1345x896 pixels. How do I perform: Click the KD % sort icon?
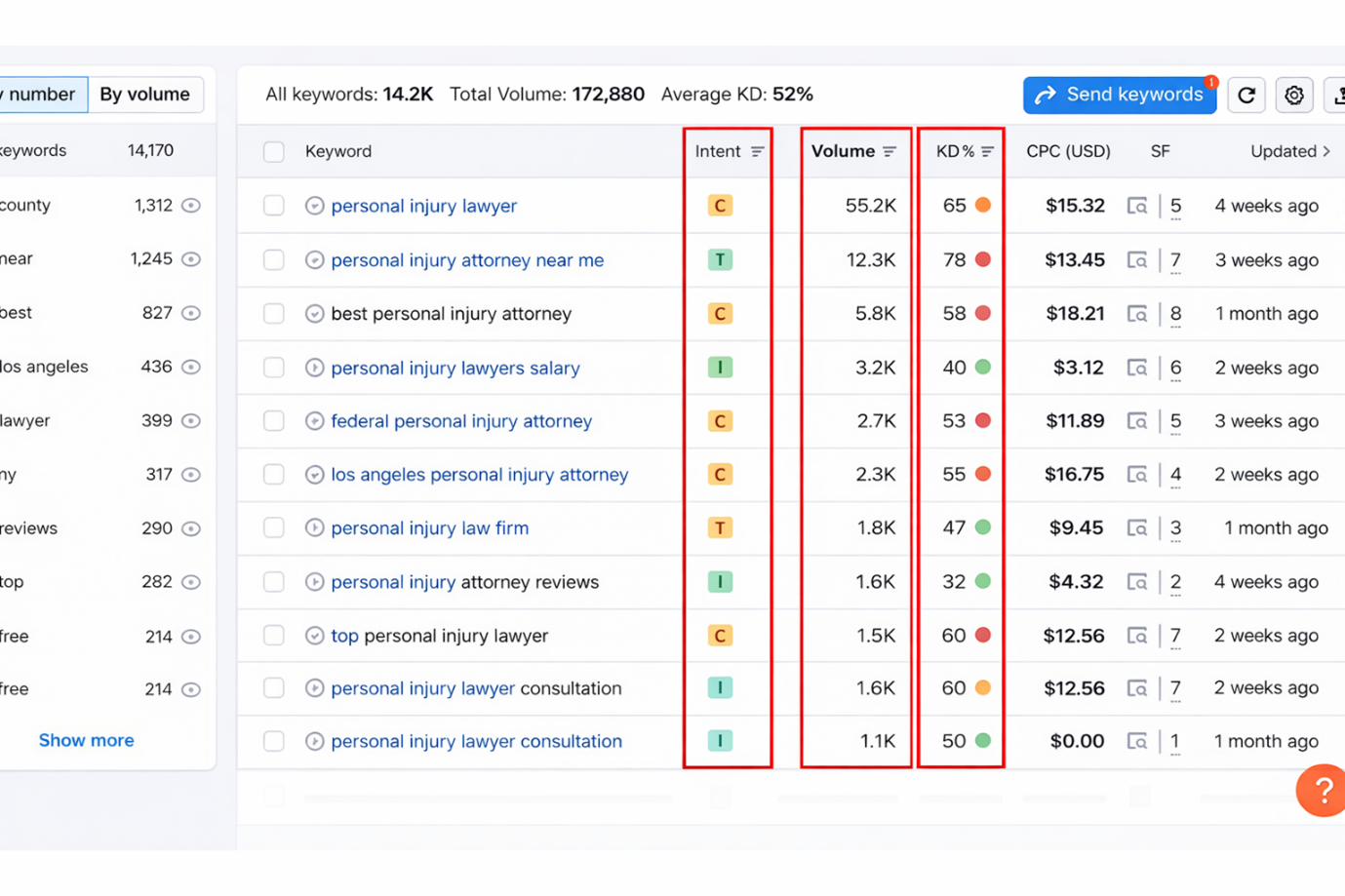click(987, 151)
